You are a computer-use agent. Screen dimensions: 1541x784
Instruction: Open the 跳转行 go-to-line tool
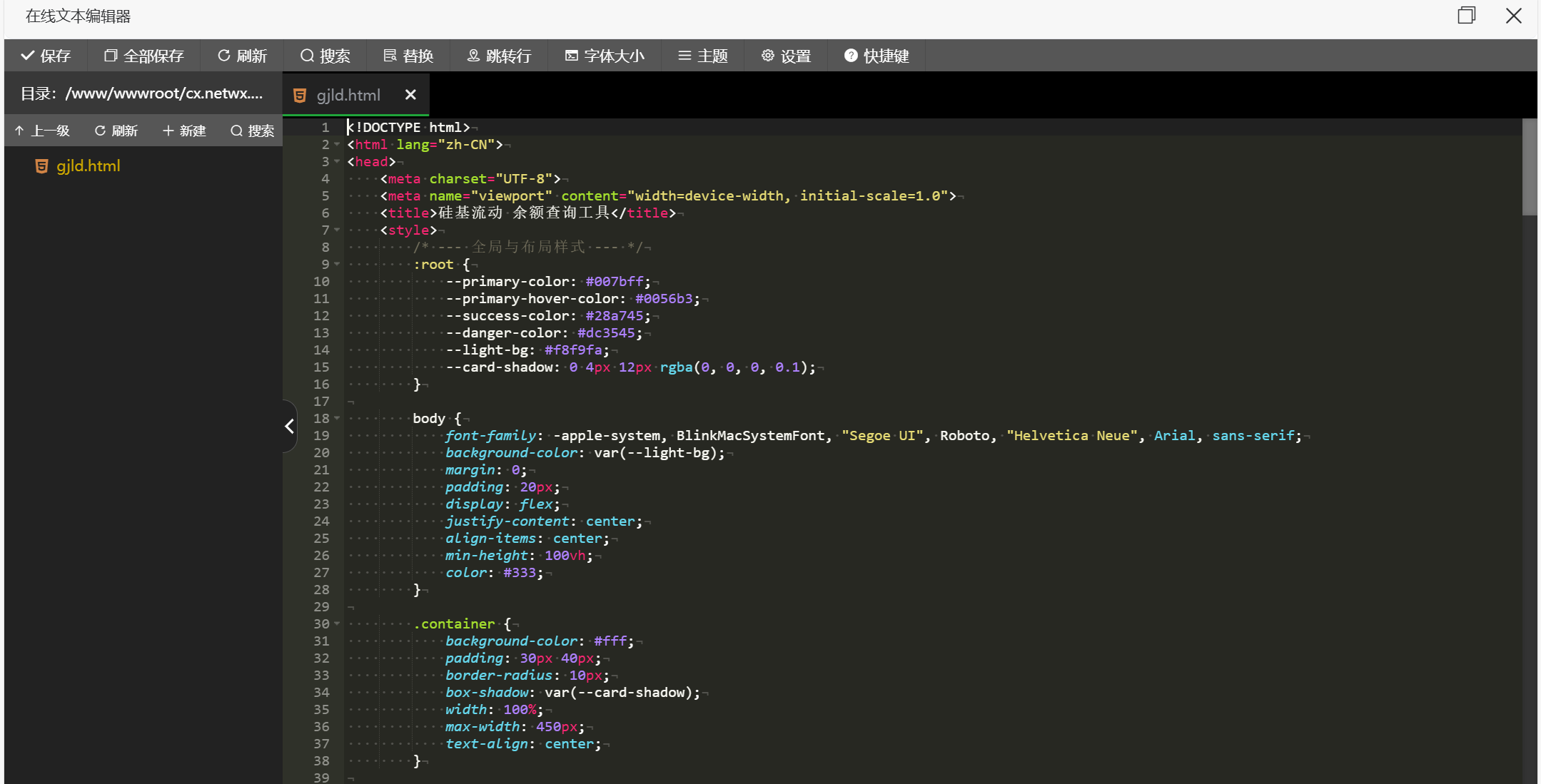click(x=473, y=56)
